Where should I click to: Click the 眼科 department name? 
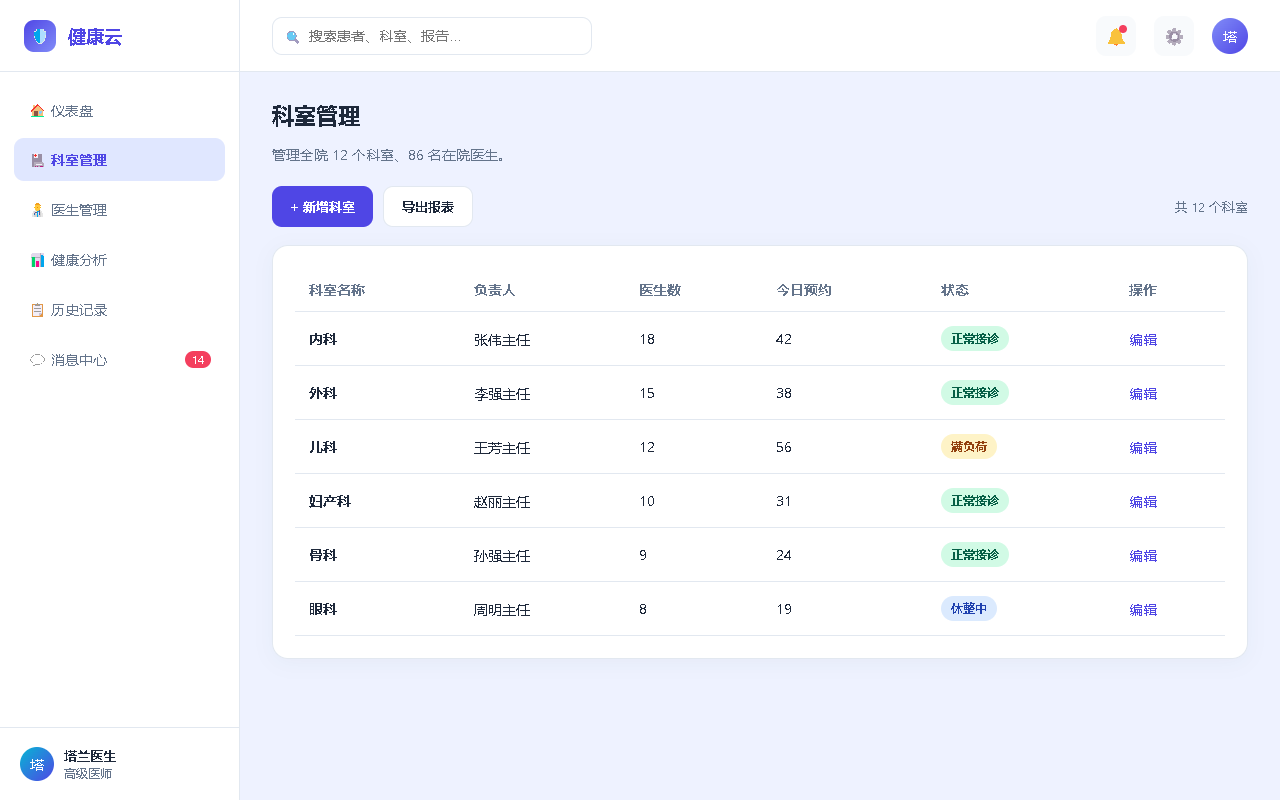point(323,610)
